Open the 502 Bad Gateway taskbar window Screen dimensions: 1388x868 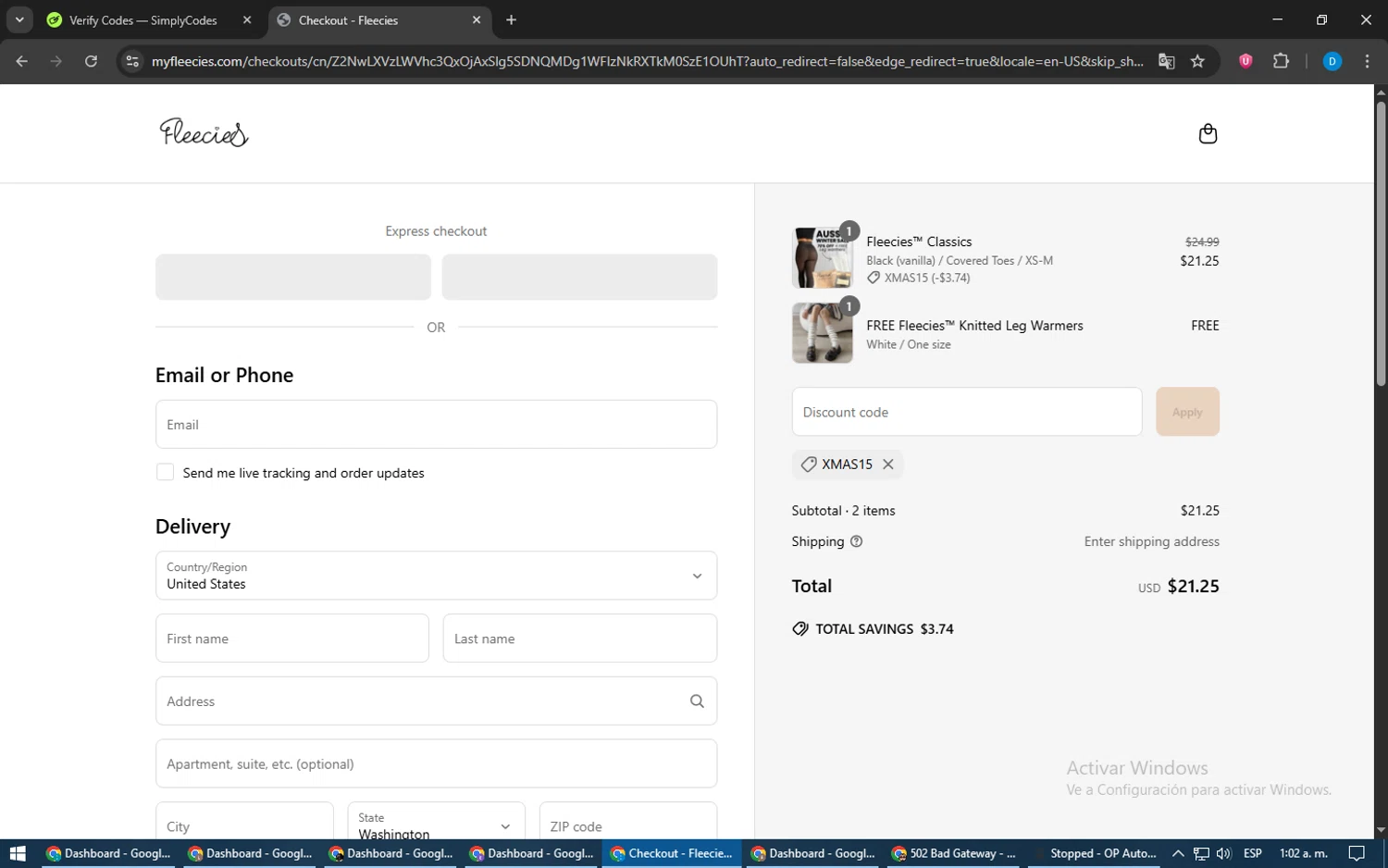pyautogui.click(x=954, y=853)
